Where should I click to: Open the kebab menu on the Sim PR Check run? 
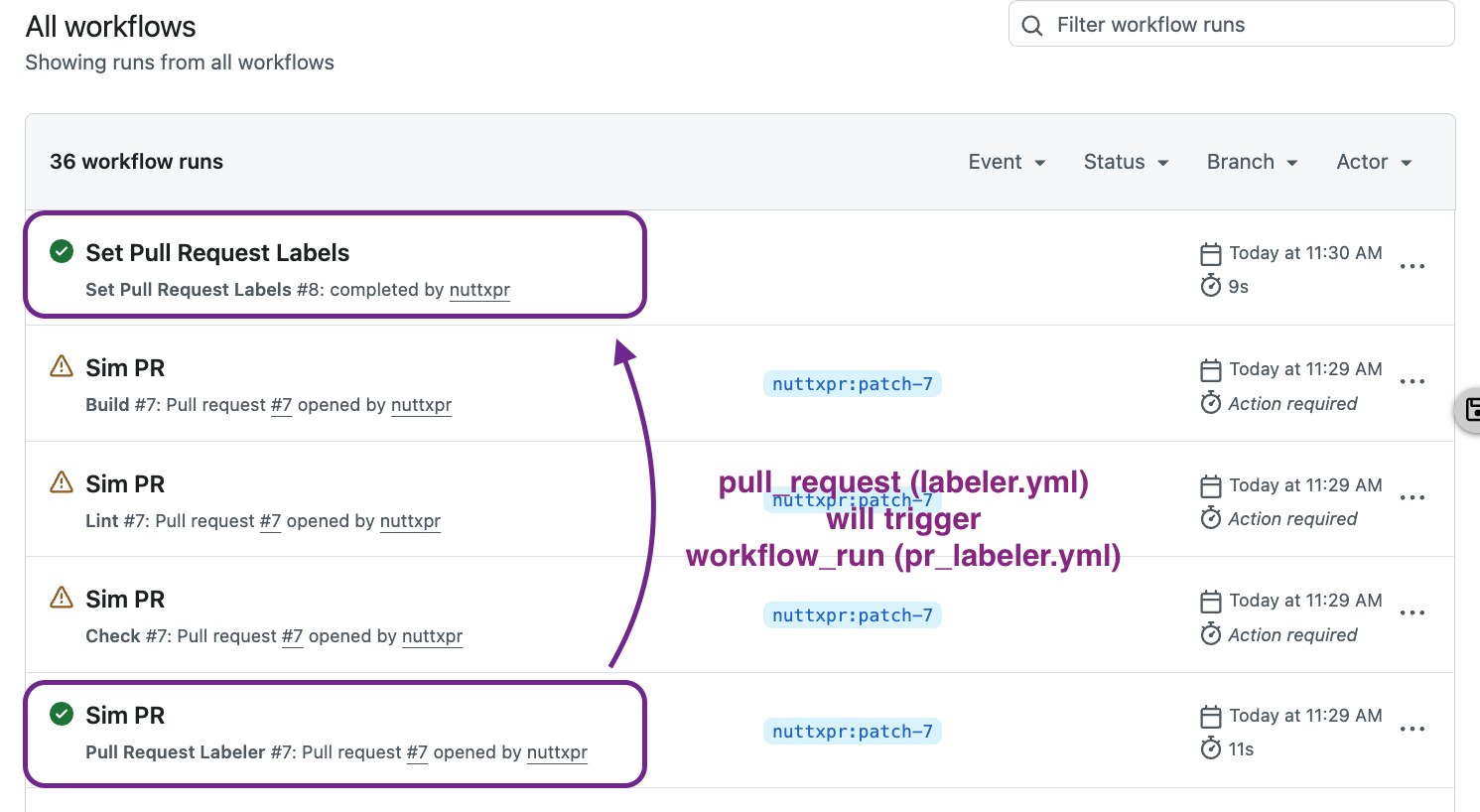[x=1413, y=612]
